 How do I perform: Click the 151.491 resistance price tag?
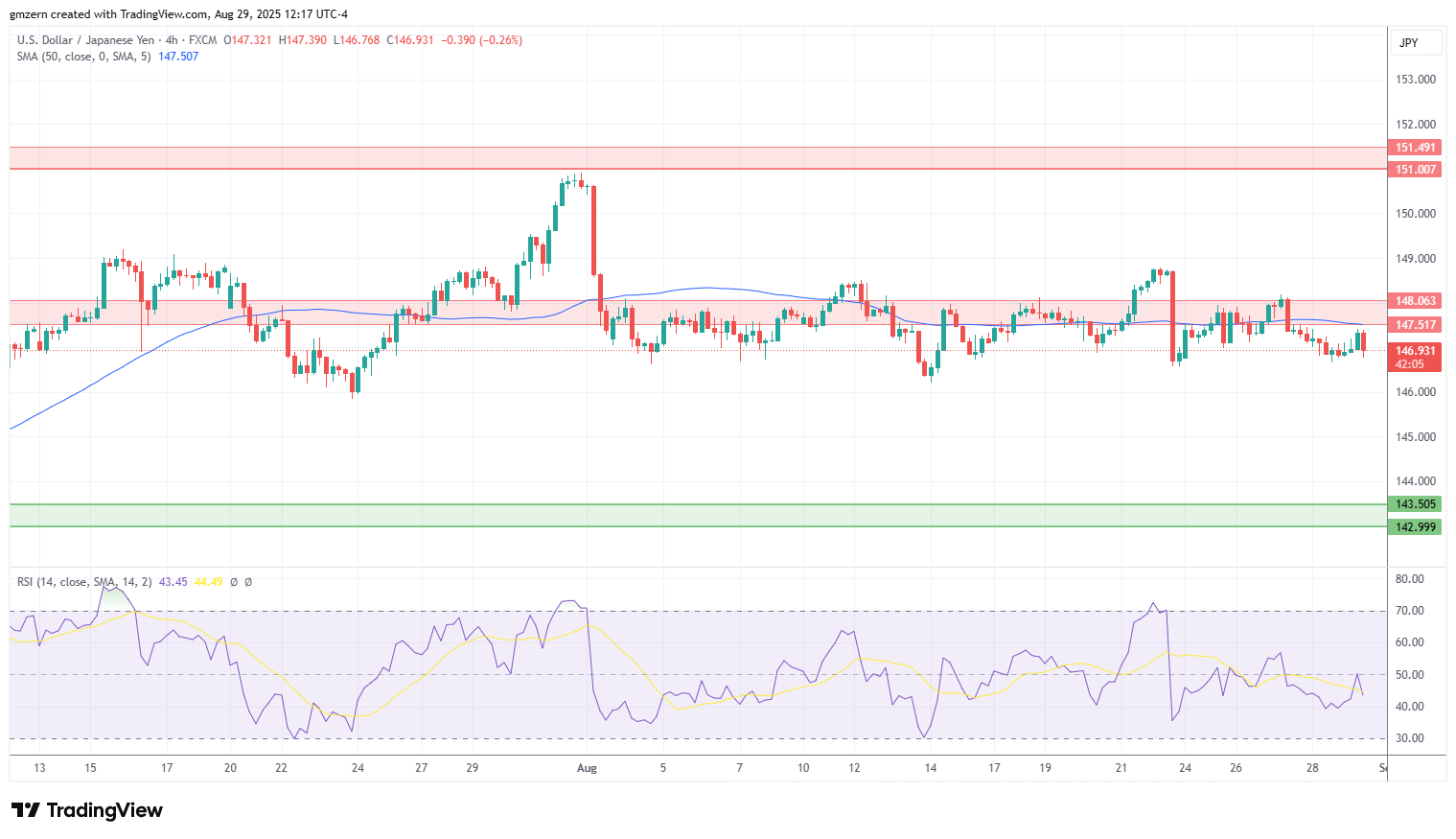(x=1415, y=148)
